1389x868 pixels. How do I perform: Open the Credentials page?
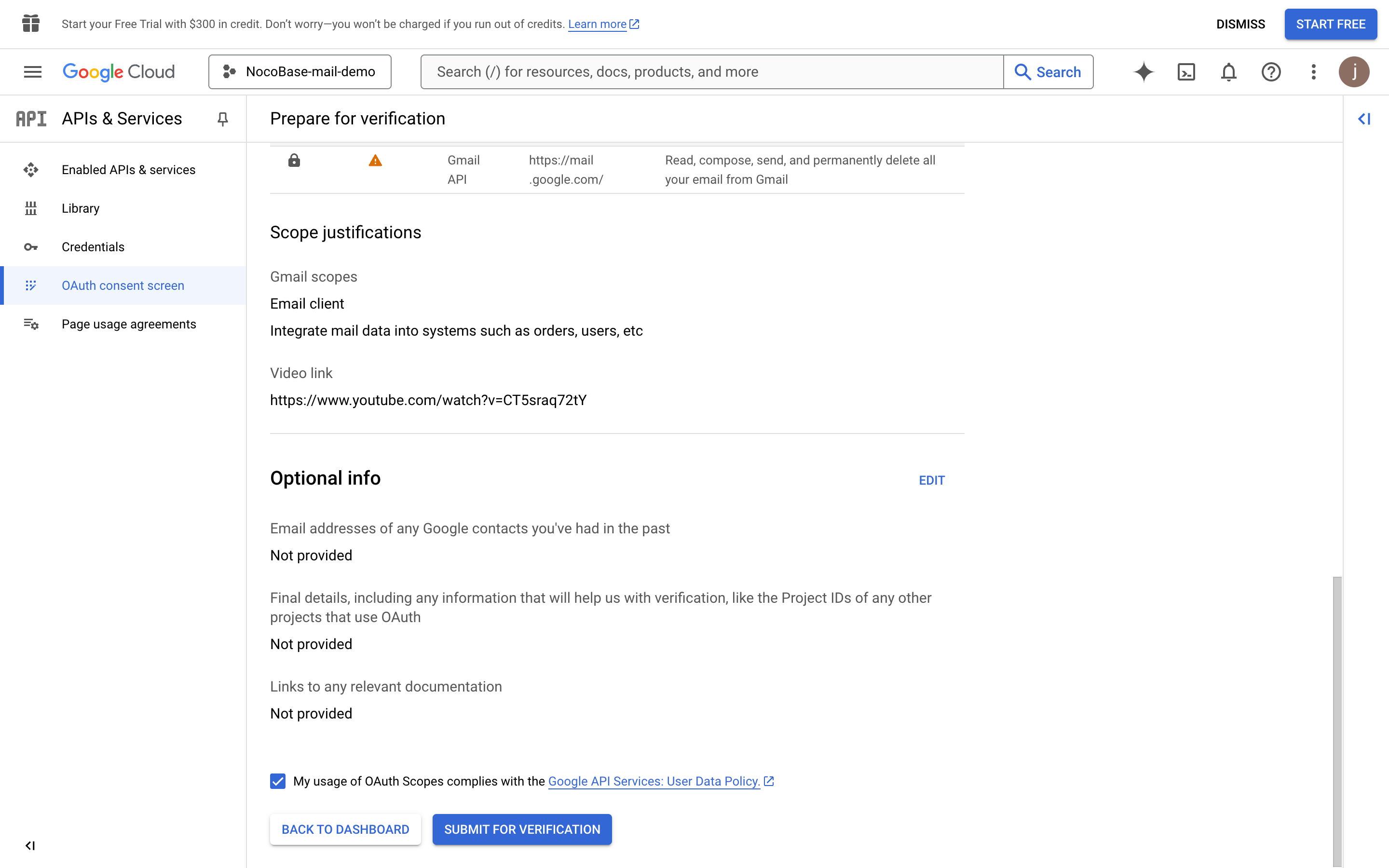[x=93, y=247]
